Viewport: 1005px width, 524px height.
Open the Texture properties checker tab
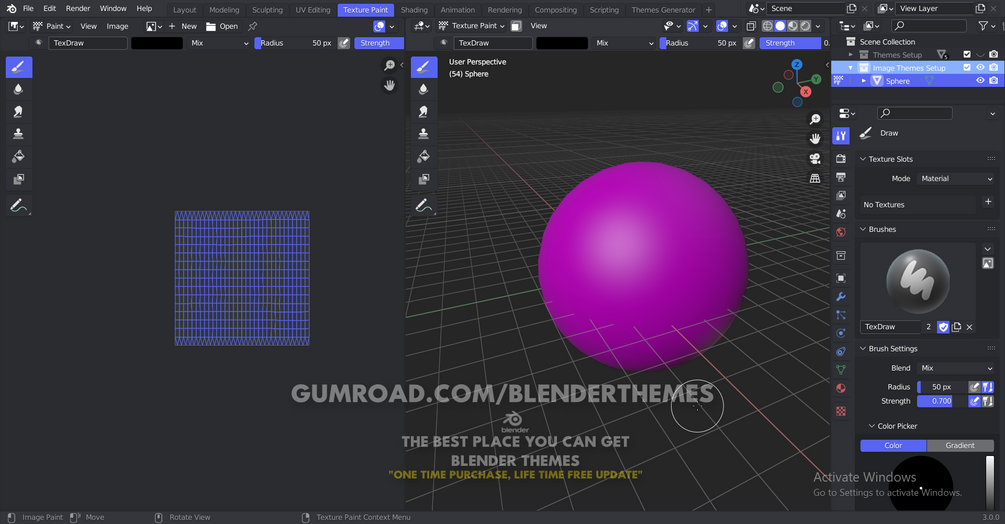(841, 411)
